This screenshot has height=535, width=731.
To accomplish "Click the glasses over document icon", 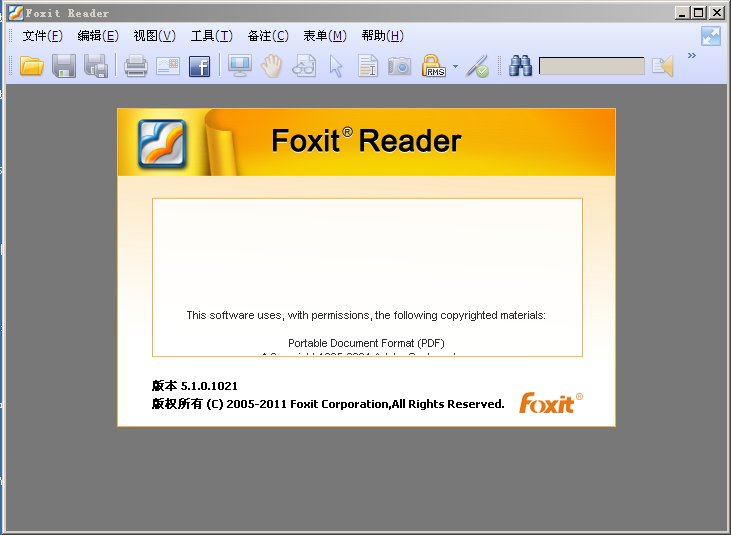I will click(304, 66).
